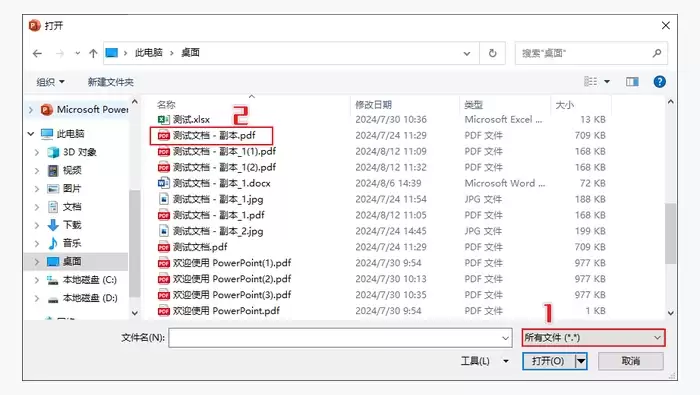
Task: Open the 组织 menu
Action: tap(50, 82)
